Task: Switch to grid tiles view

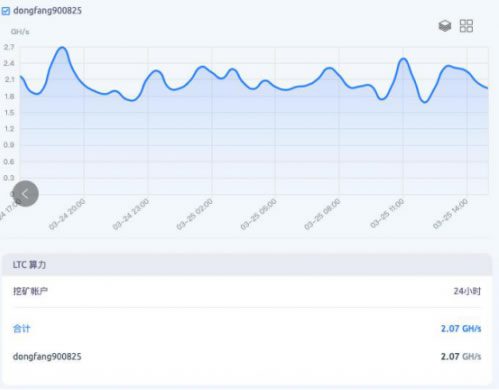Action: pos(466,26)
